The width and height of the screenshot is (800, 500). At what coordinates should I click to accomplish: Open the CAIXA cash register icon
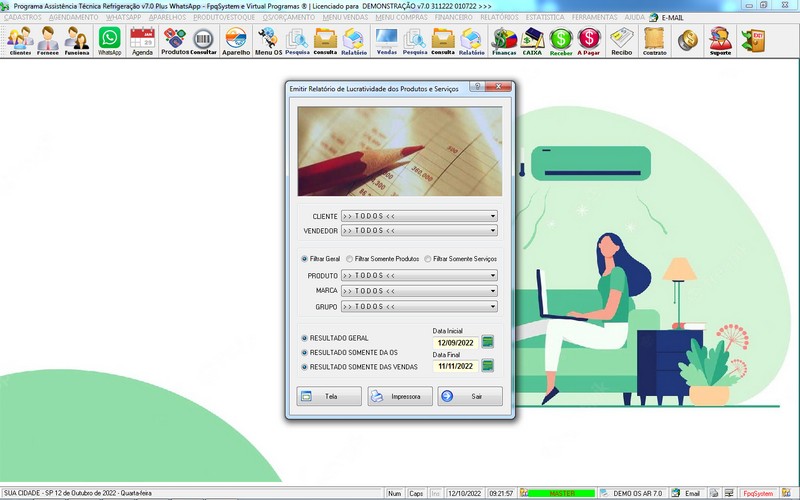pos(532,40)
